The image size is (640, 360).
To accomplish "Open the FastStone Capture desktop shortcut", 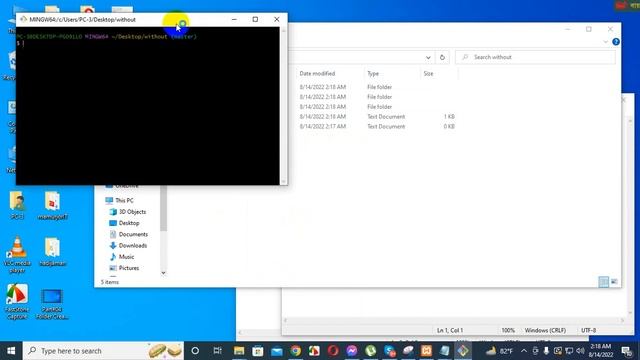I will click(17, 301).
